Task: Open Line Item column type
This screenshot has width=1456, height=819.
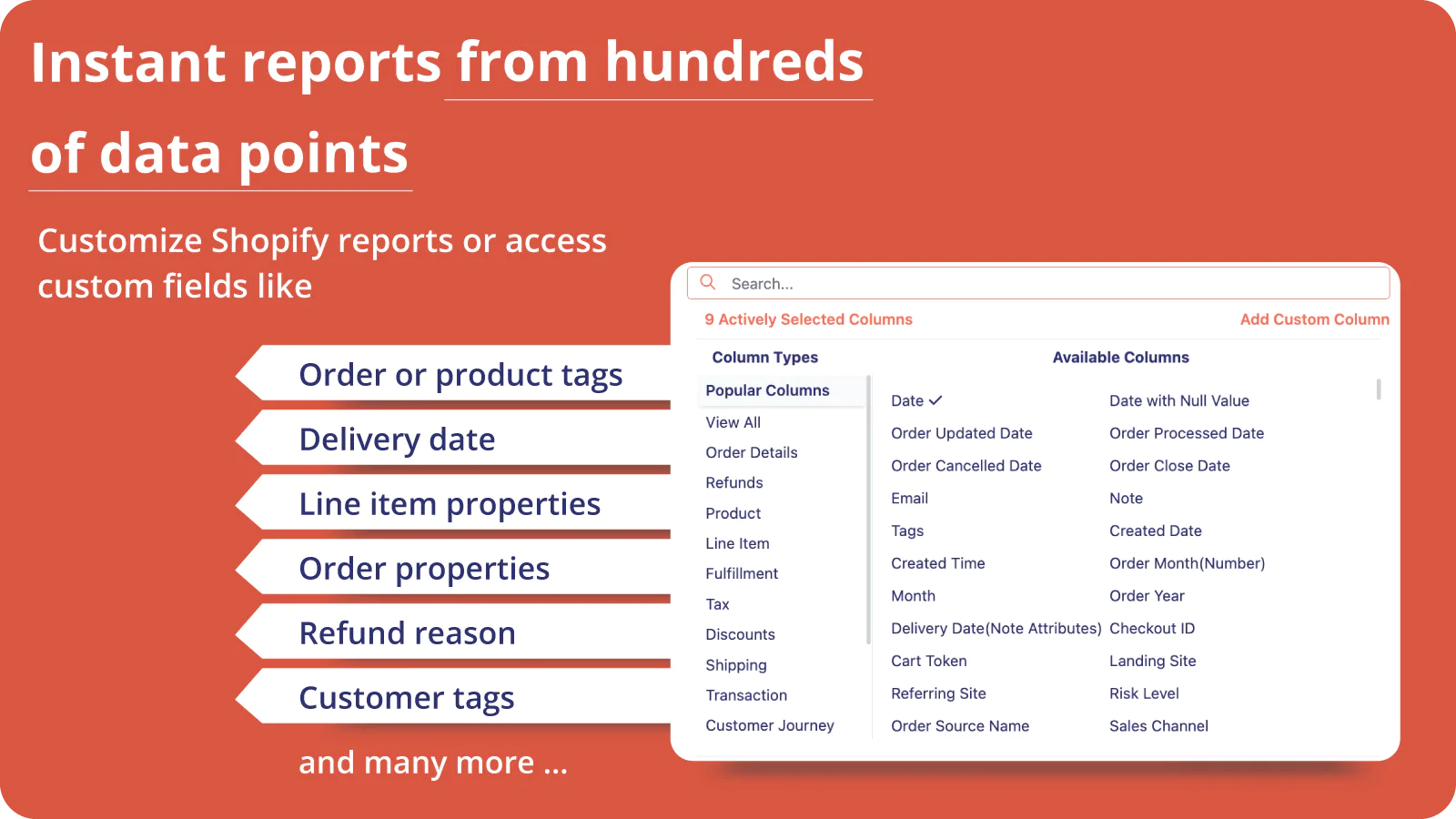Action: (737, 543)
